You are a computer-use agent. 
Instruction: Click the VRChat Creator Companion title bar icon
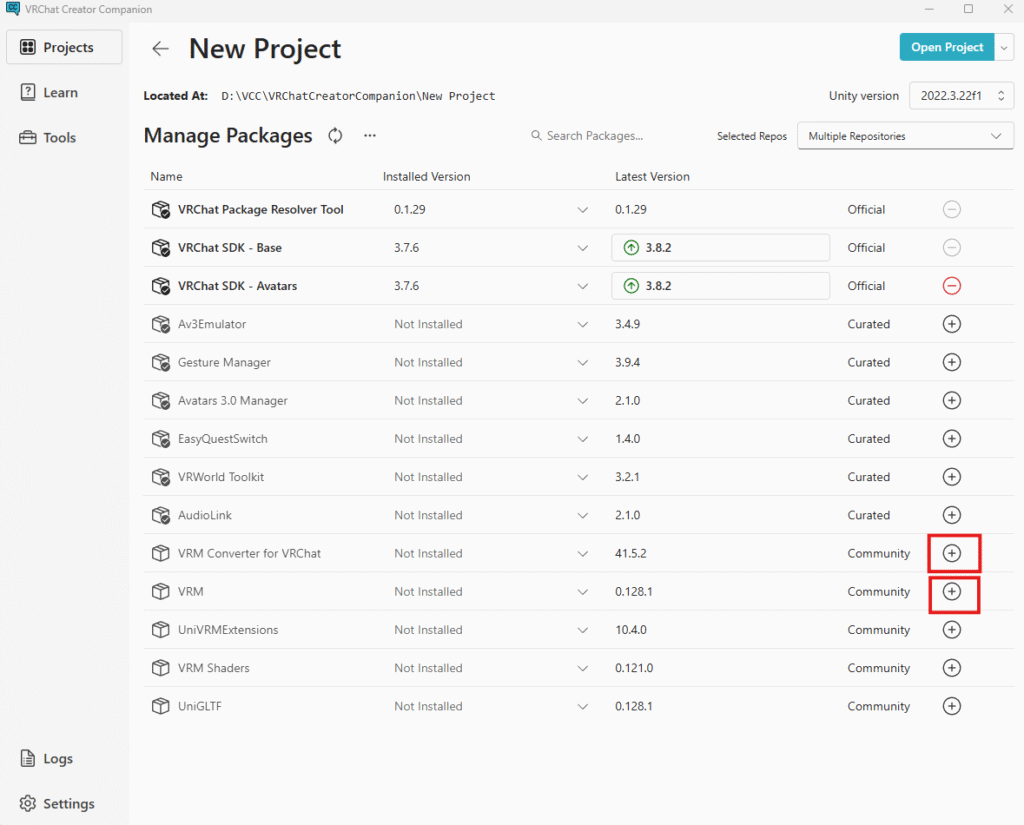(12, 9)
